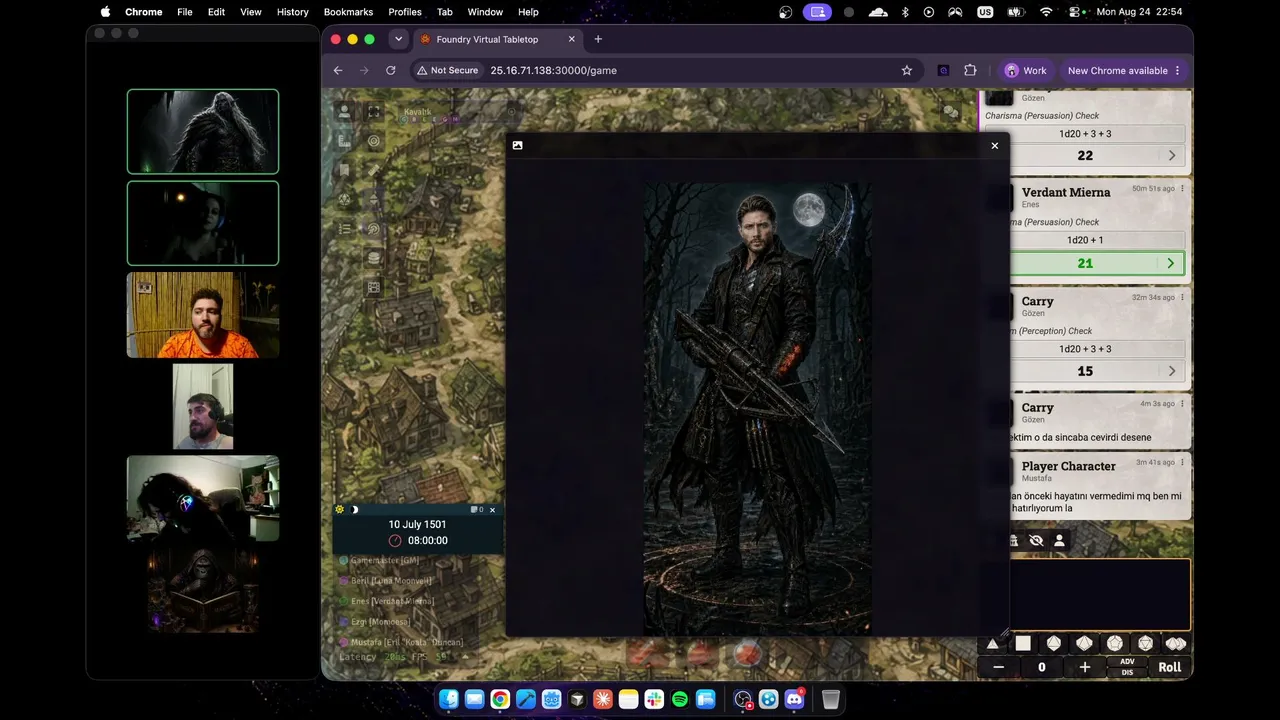The image size is (1280, 720).
Task: Click the modifier value field showing 0
Action: coord(1041,667)
